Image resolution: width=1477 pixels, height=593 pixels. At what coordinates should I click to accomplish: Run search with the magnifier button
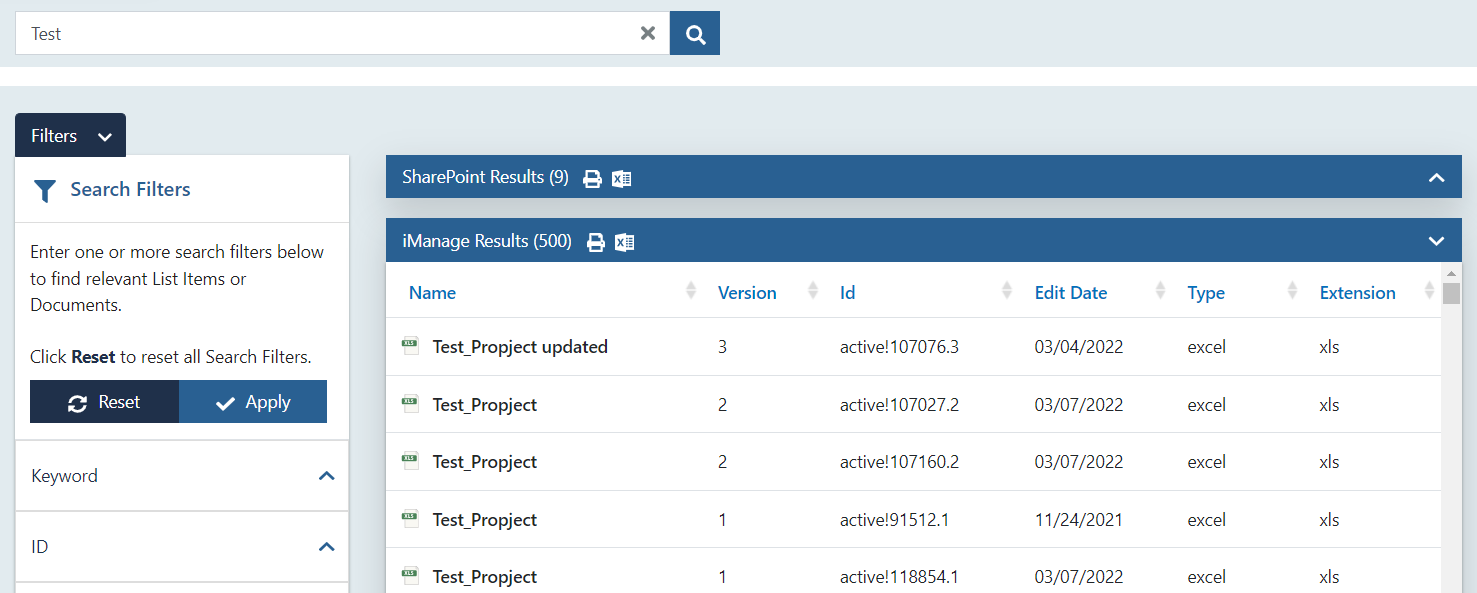tap(695, 33)
